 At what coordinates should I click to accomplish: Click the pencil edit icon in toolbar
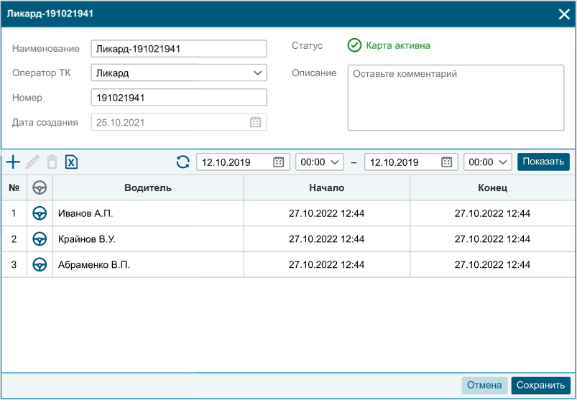[32, 162]
